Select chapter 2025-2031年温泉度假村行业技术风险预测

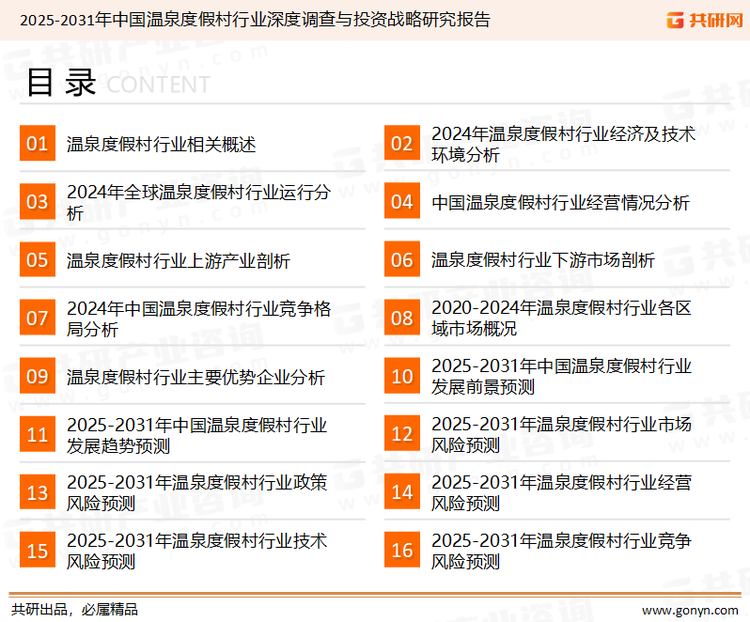point(197,551)
